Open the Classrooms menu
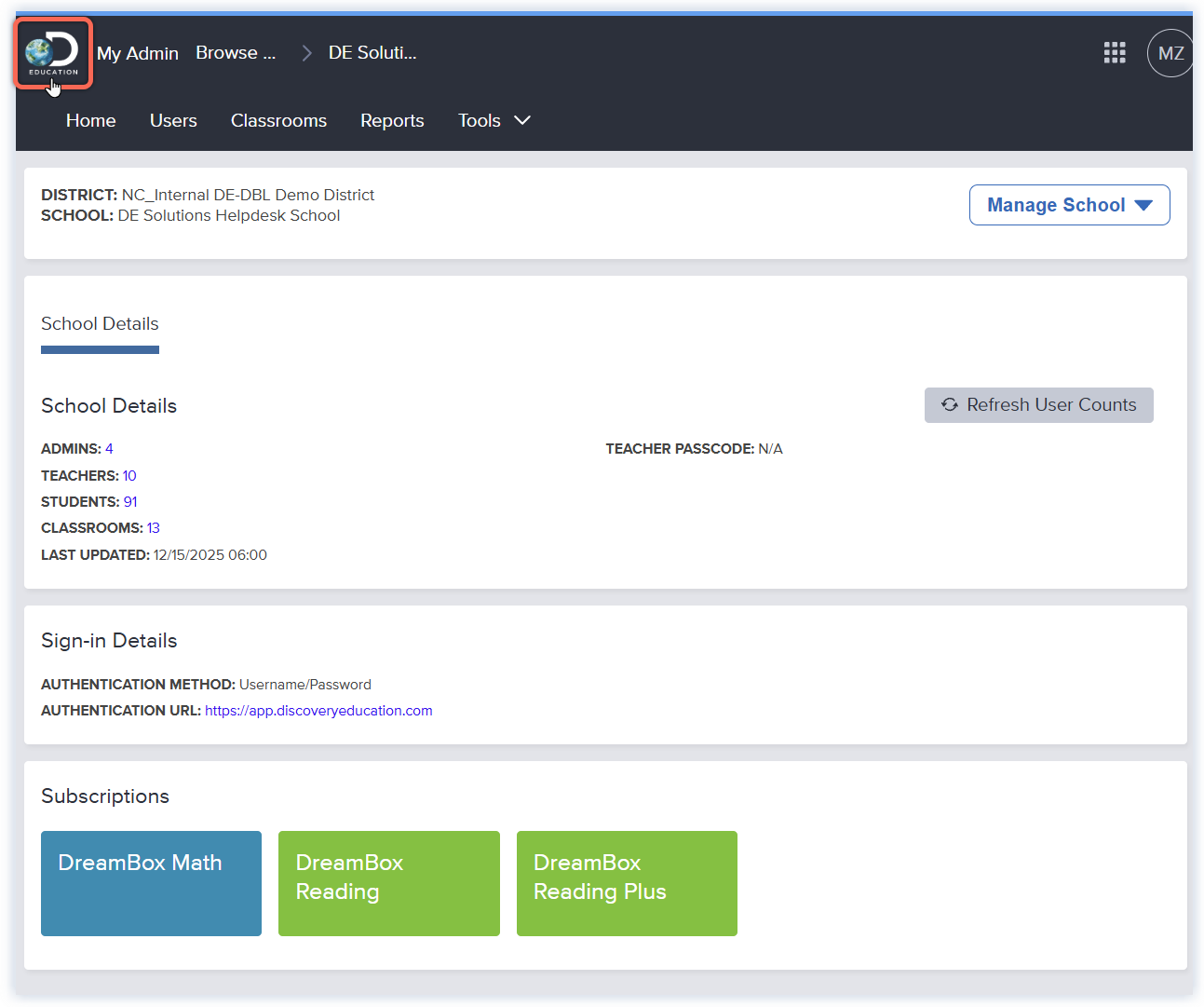Screen dimensions: 1204x1007 point(278,120)
